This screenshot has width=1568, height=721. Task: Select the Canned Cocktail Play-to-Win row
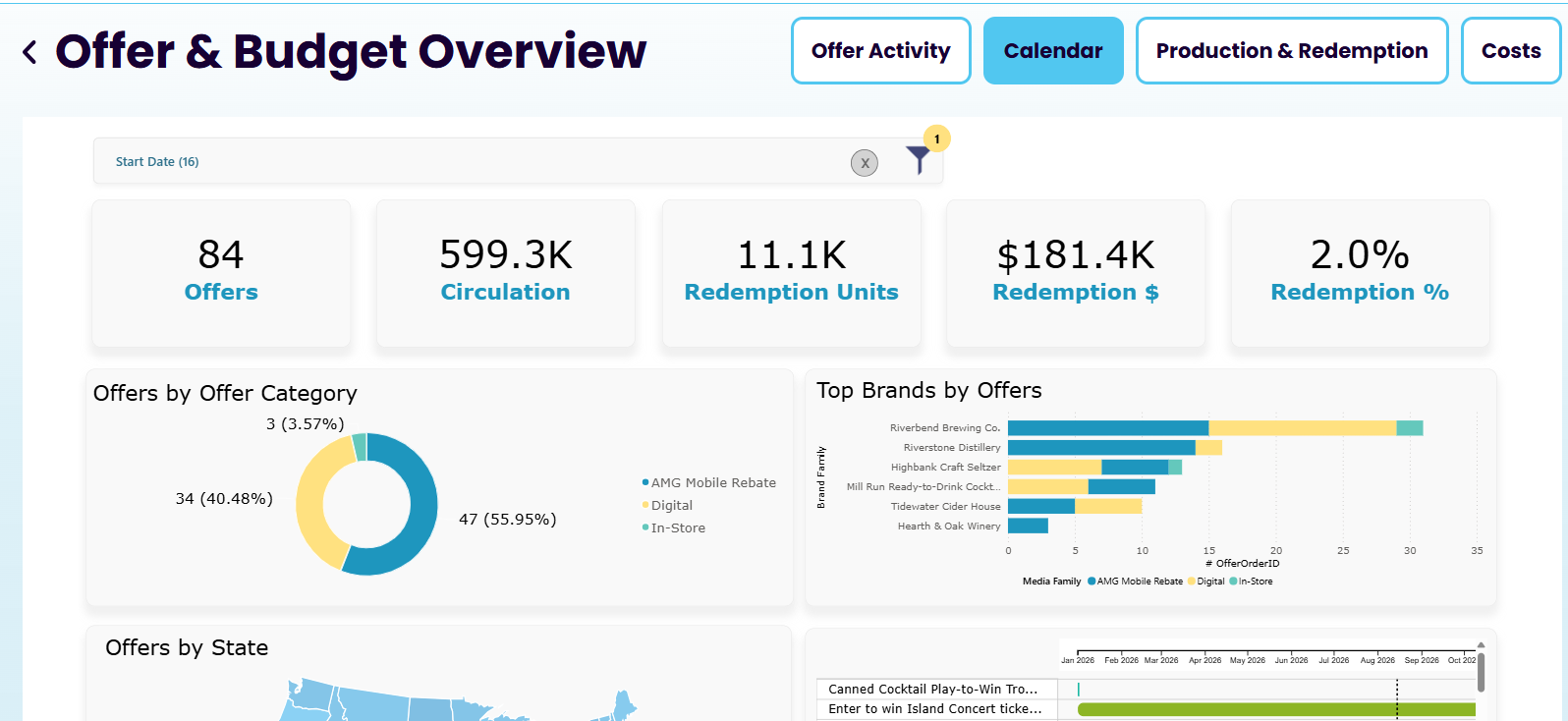(x=937, y=689)
